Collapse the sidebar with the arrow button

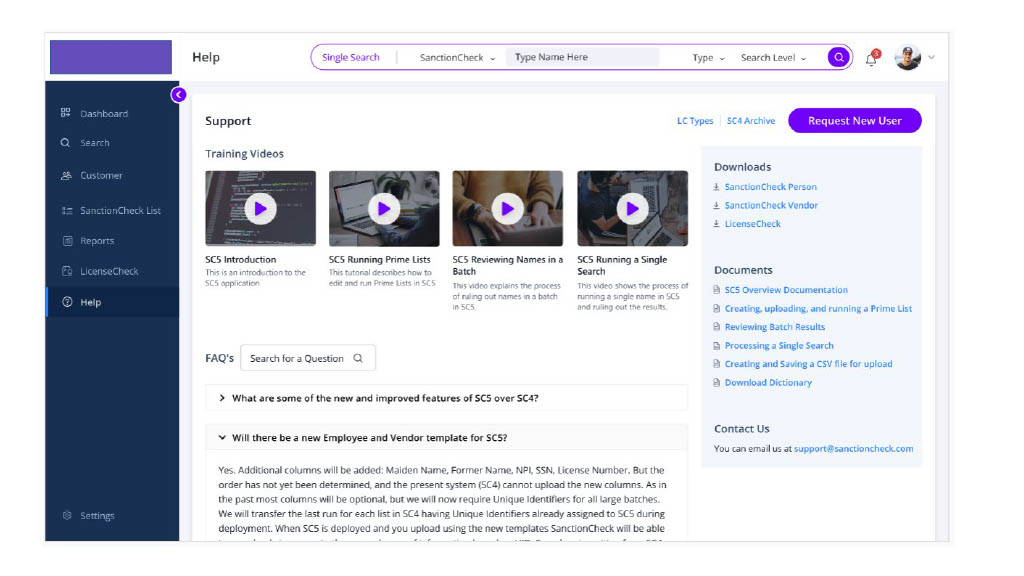[x=178, y=95]
